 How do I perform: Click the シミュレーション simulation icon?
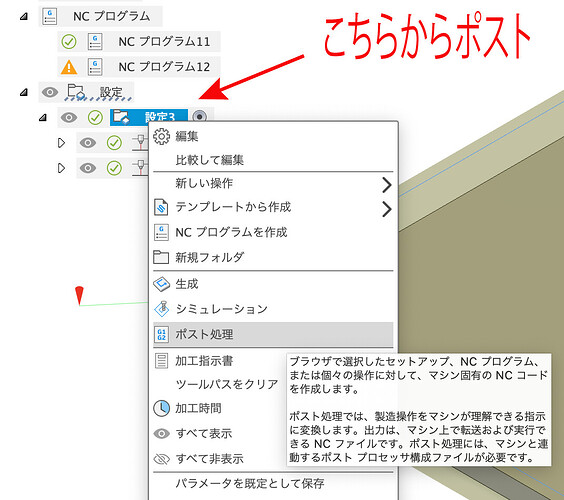coord(162,309)
